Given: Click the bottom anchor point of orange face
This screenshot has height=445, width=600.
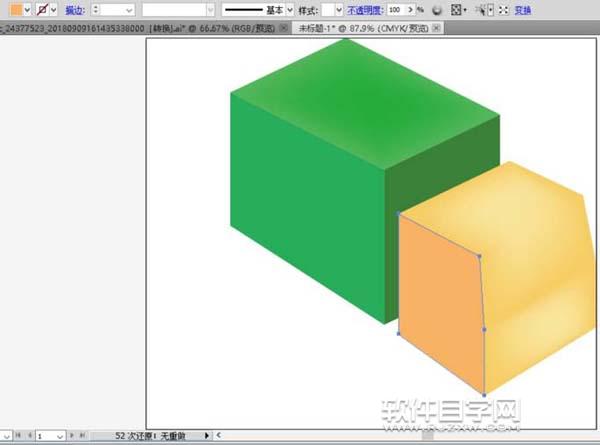Looking at the screenshot, I should click(484, 395).
